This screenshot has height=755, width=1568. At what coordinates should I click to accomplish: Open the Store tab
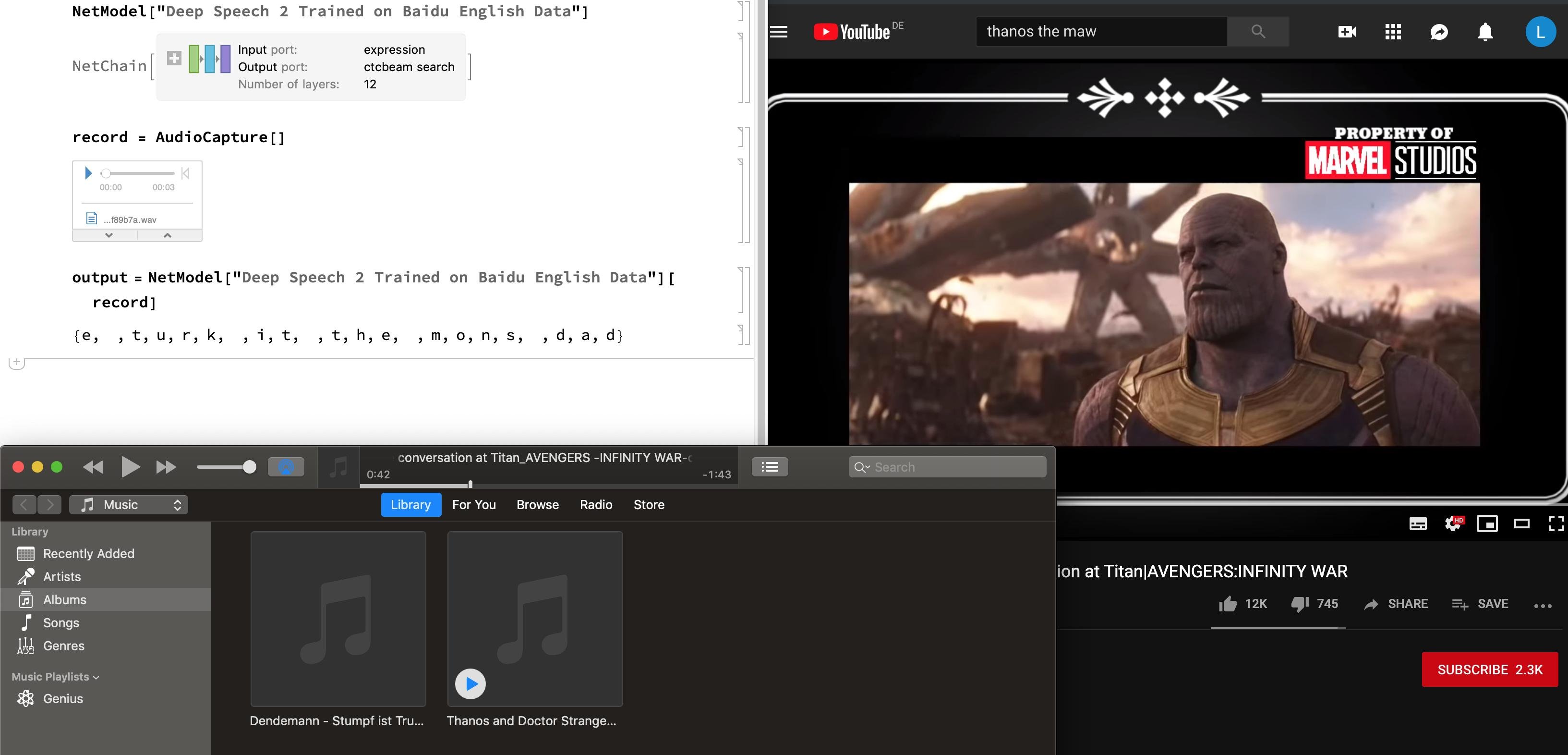tap(649, 505)
